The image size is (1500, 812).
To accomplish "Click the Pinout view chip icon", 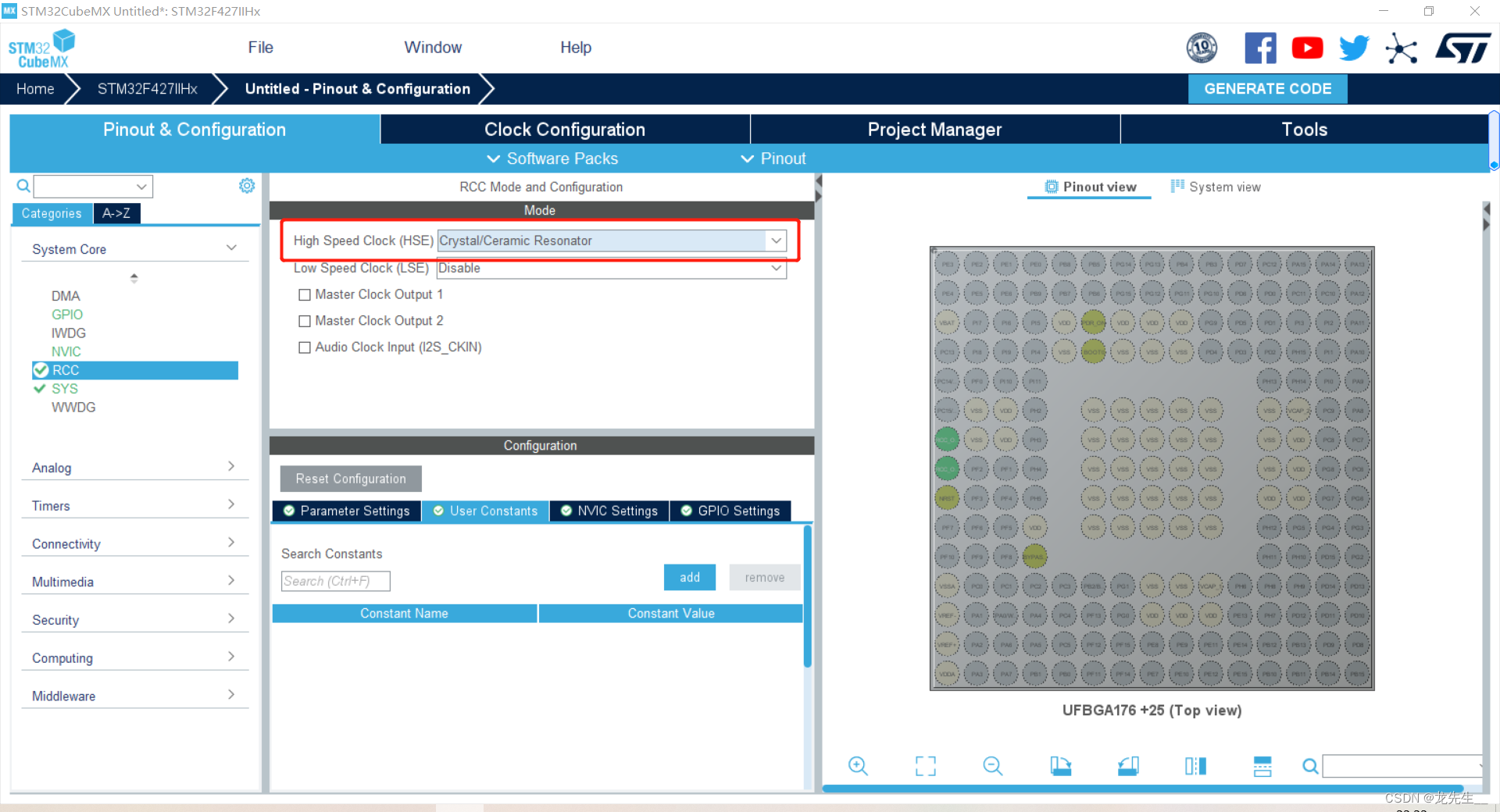I will 1052,187.
